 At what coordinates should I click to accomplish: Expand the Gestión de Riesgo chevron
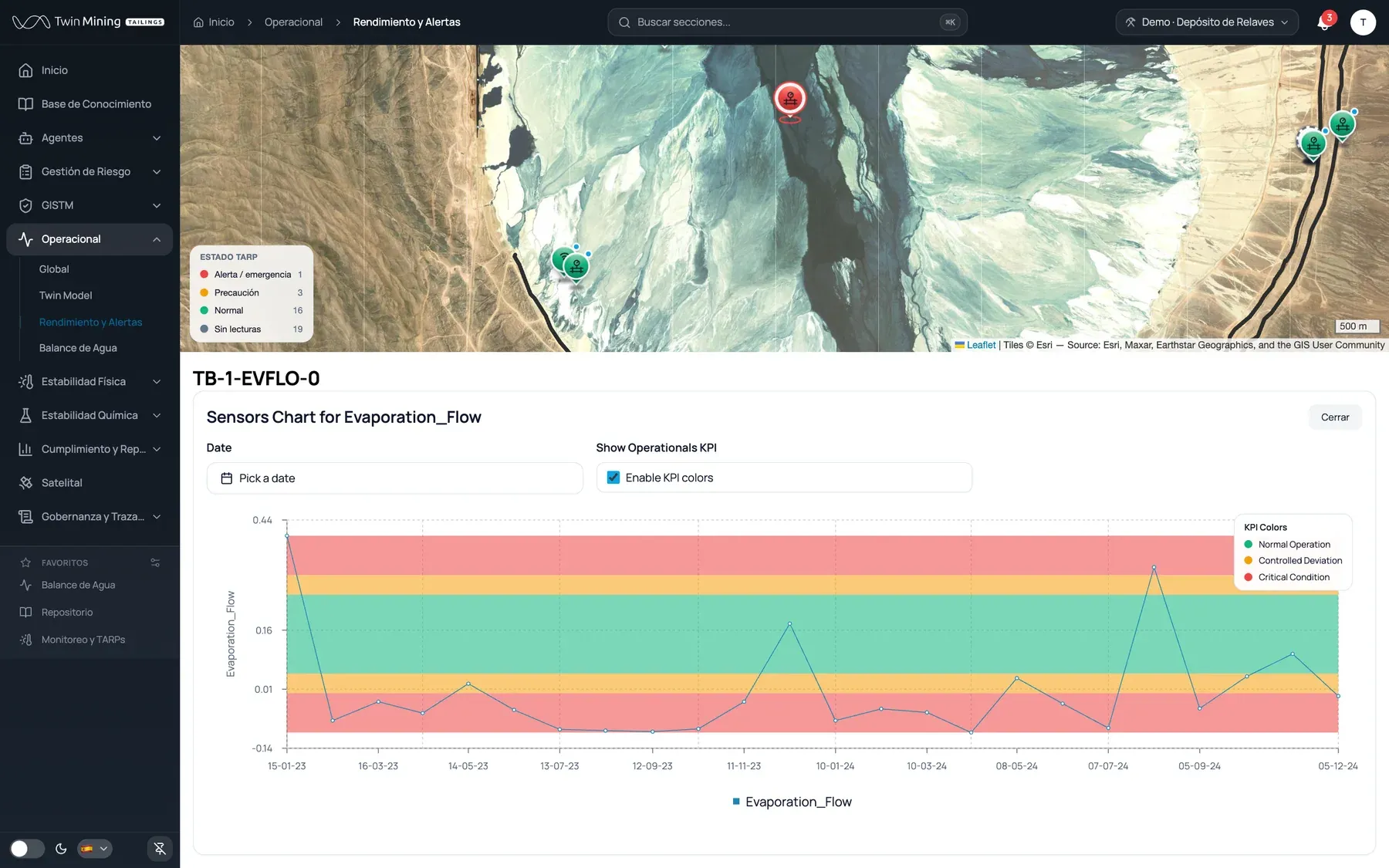pyautogui.click(x=157, y=172)
